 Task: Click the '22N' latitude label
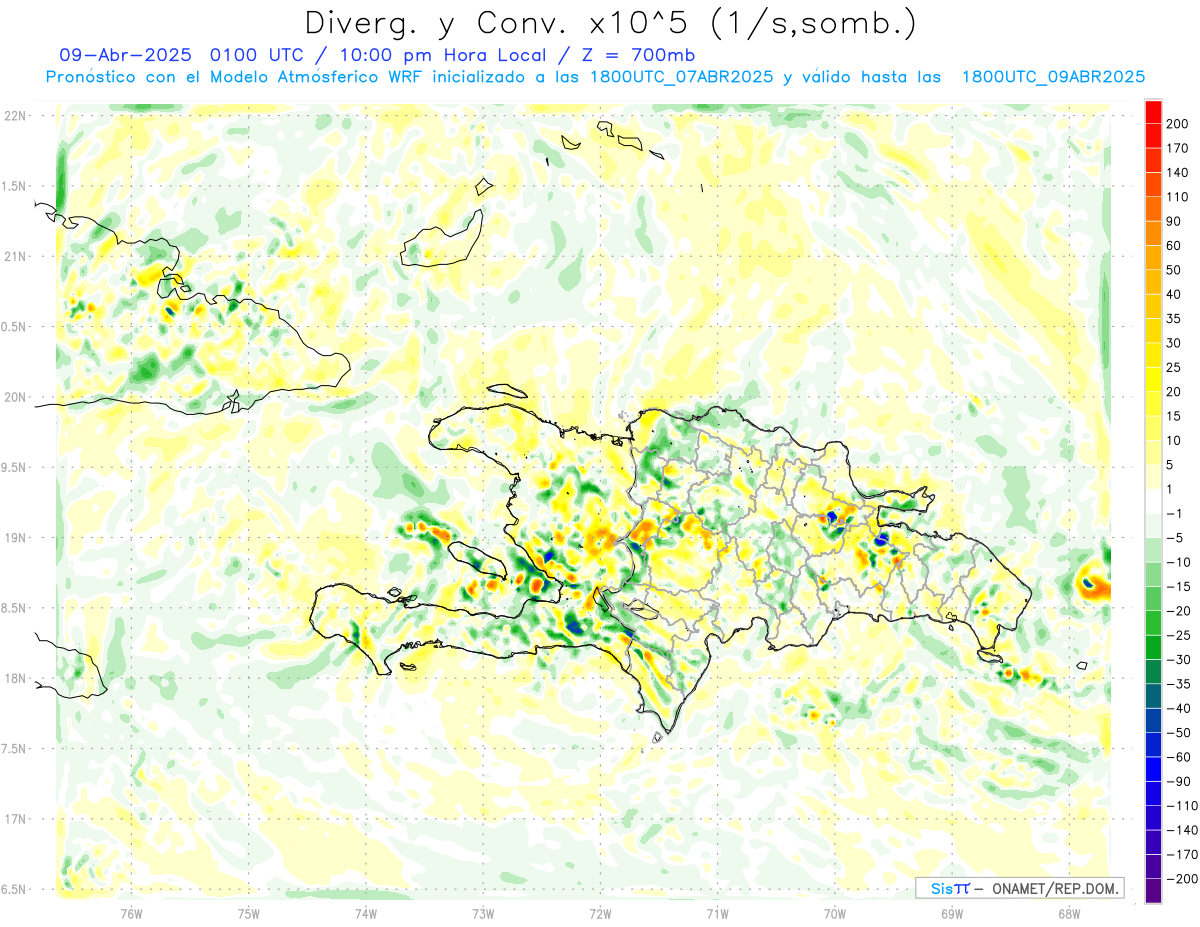tap(14, 116)
